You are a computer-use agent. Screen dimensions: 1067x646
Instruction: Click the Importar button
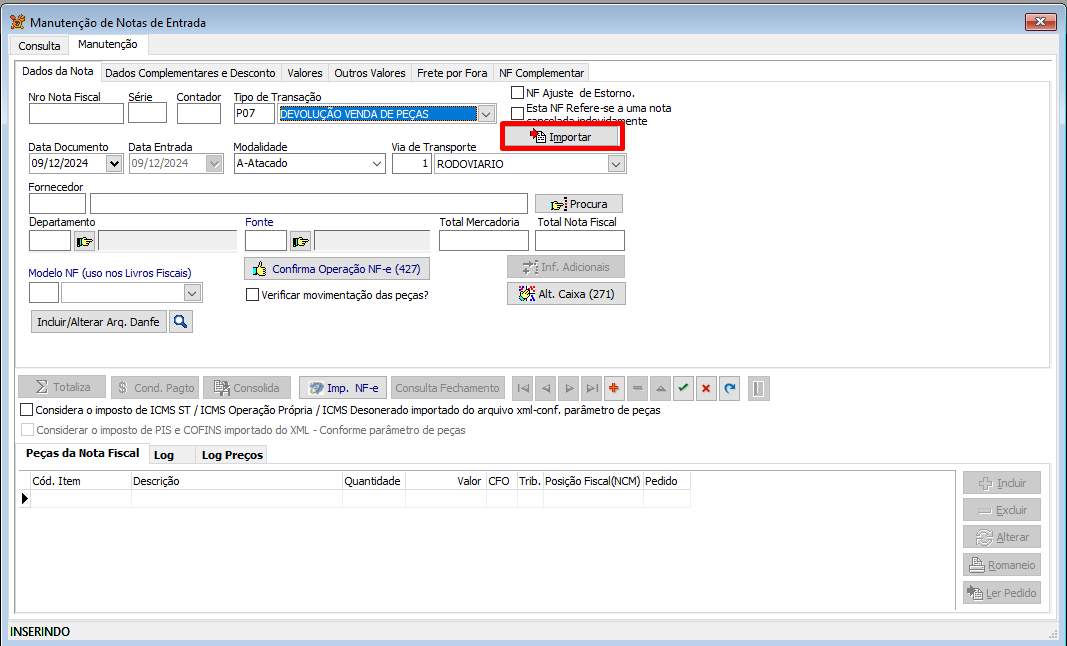coord(562,137)
